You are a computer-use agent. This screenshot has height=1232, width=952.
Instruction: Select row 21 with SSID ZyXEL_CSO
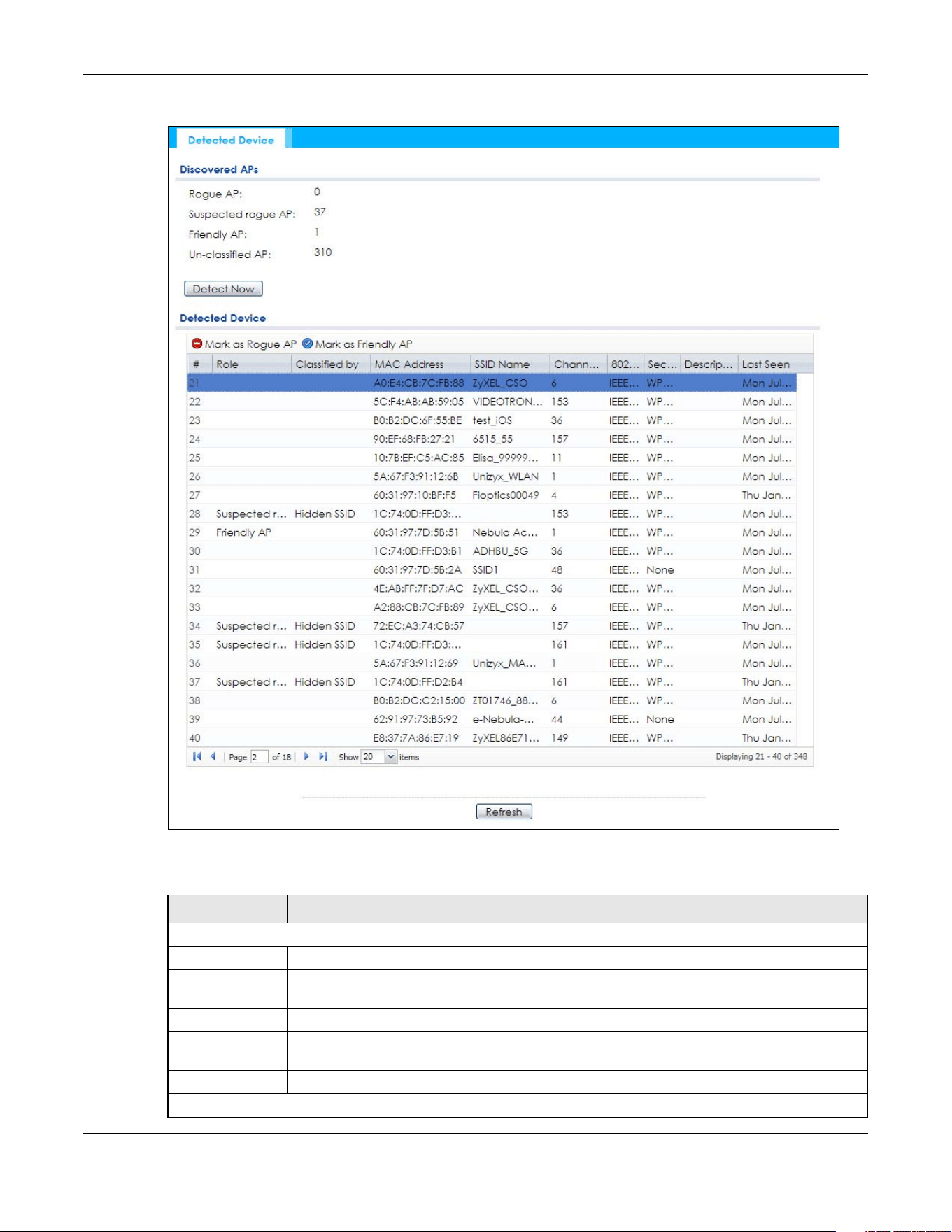492,383
